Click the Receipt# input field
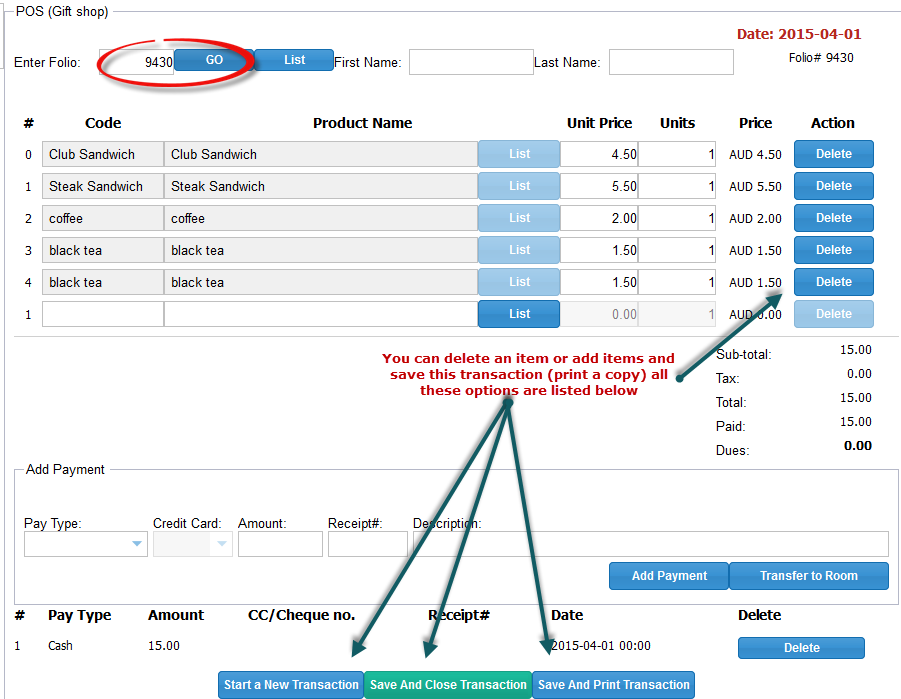The width and height of the screenshot is (901, 699). tap(367, 544)
